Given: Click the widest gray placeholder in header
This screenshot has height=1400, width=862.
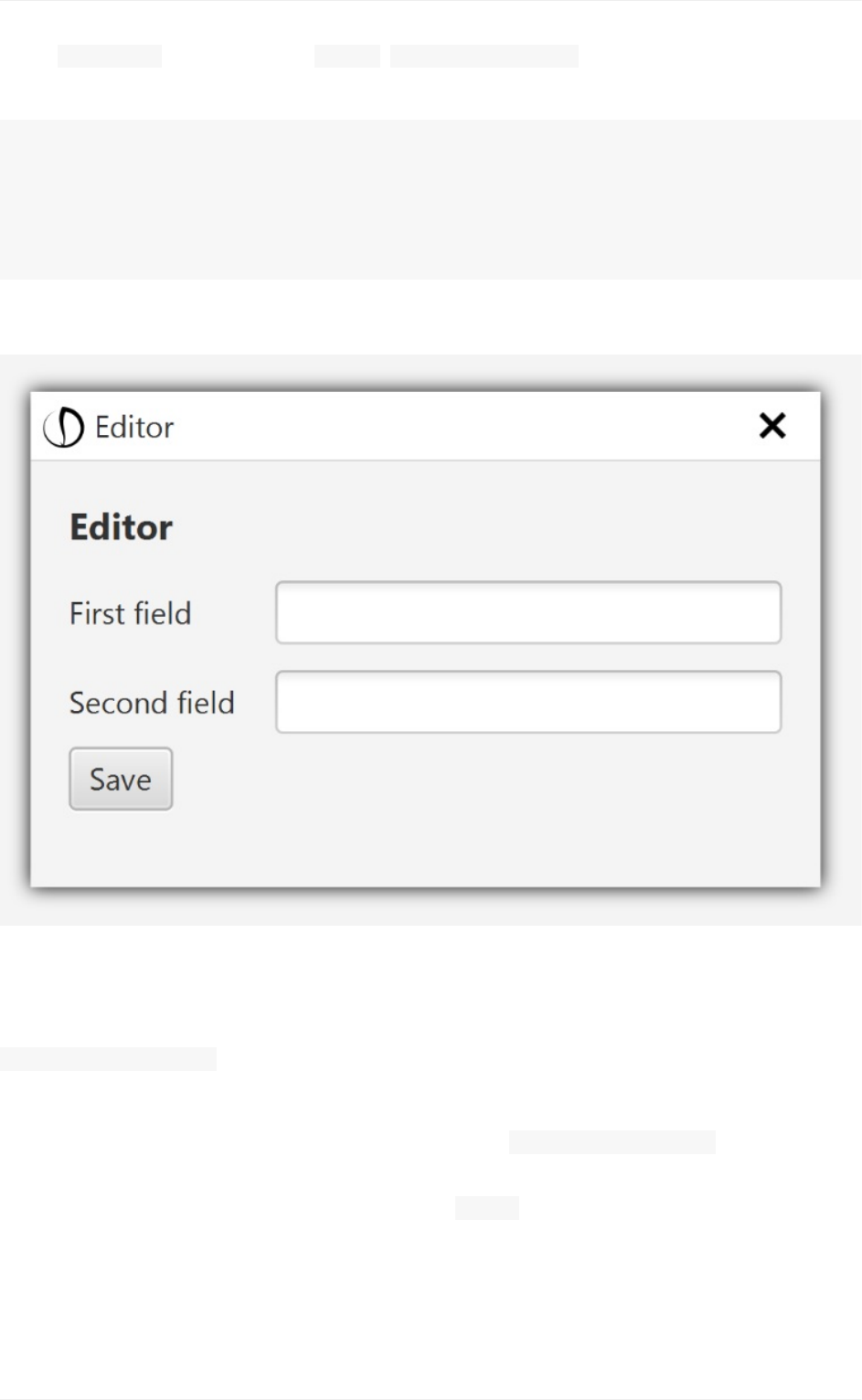Looking at the screenshot, I should [x=484, y=56].
